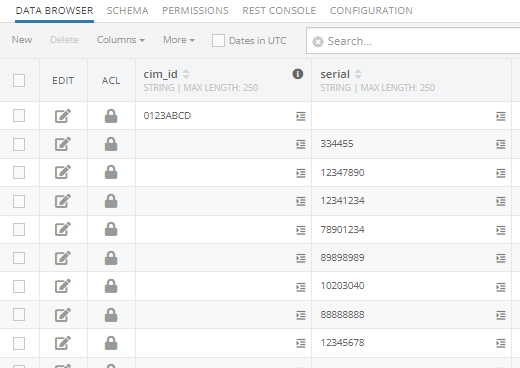Open the ACL lock for serial 12347890
The image size is (520, 368).
tap(111, 172)
